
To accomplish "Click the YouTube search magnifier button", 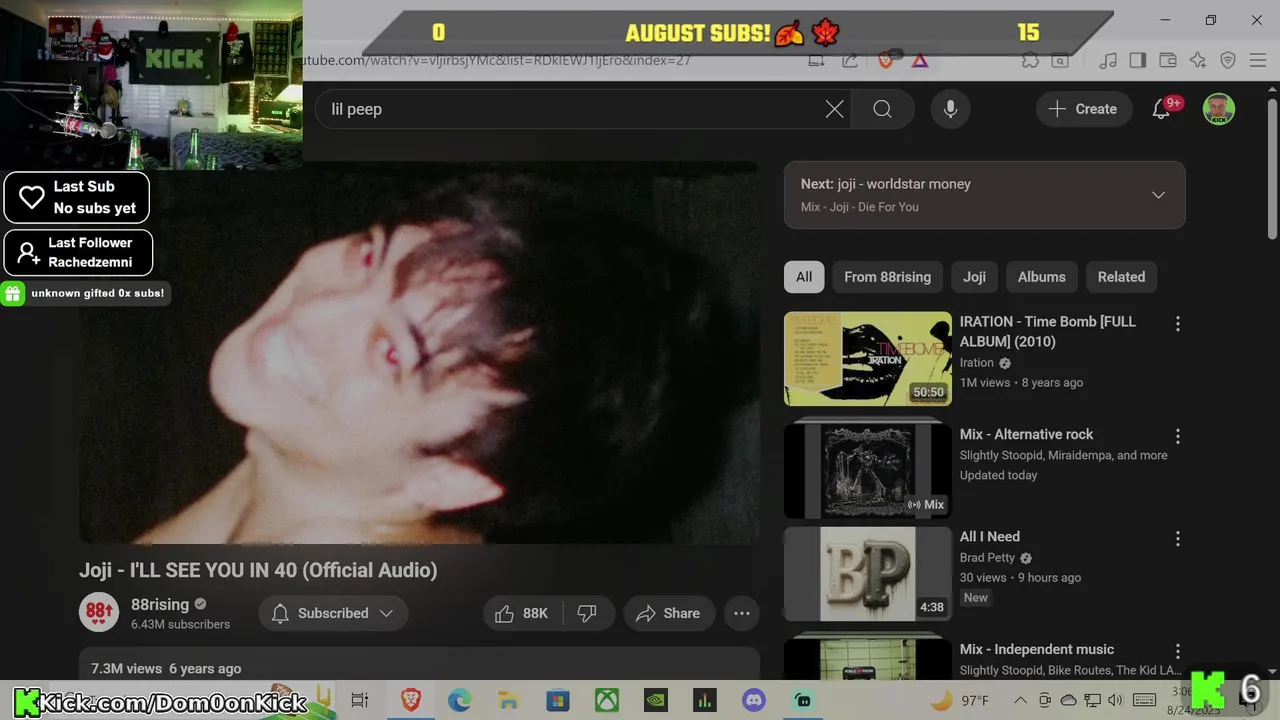I will click(x=882, y=109).
